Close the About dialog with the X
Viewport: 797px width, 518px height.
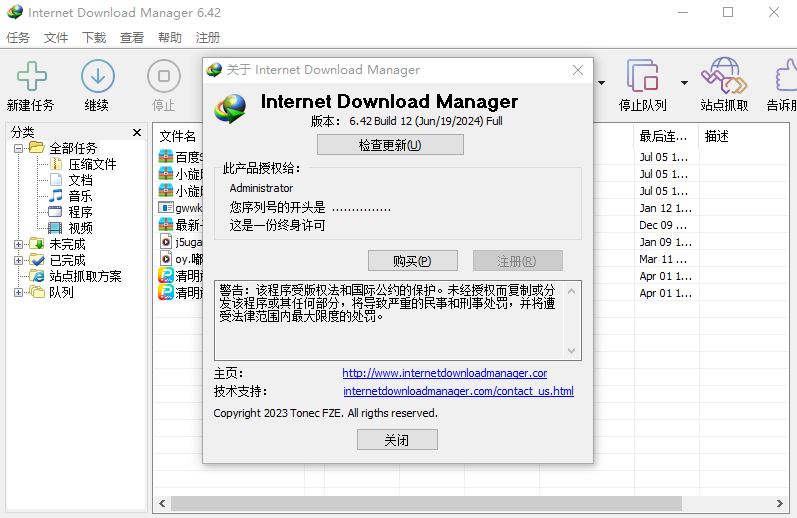[x=578, y=70]
